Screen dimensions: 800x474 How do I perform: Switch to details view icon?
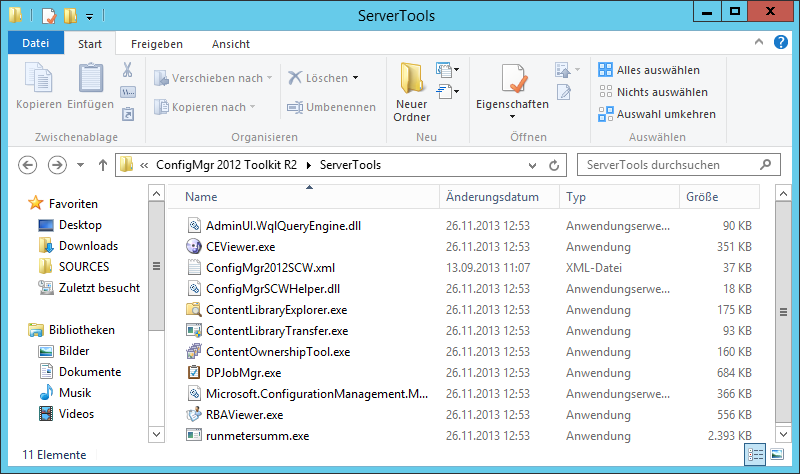(755, 454)
